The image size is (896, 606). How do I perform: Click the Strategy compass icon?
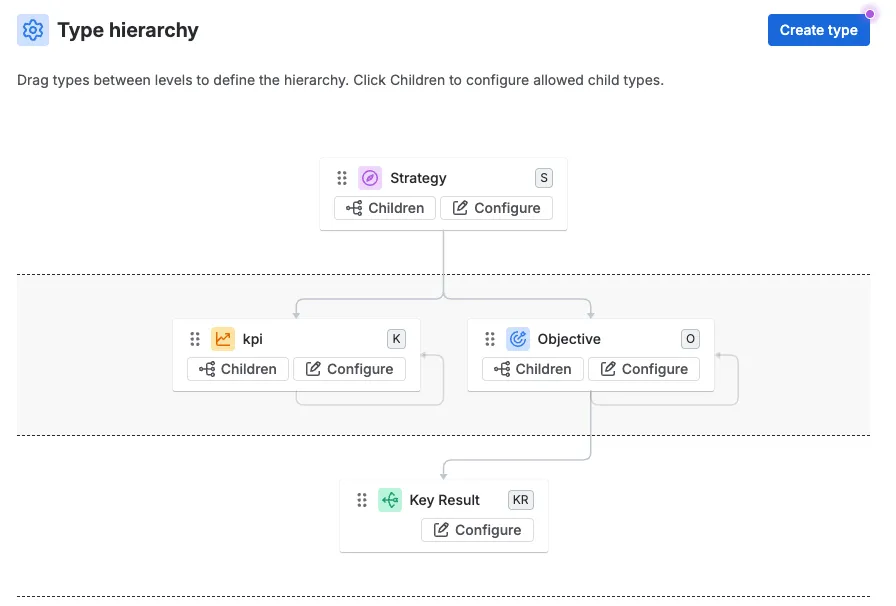click(x=370, y=178)
